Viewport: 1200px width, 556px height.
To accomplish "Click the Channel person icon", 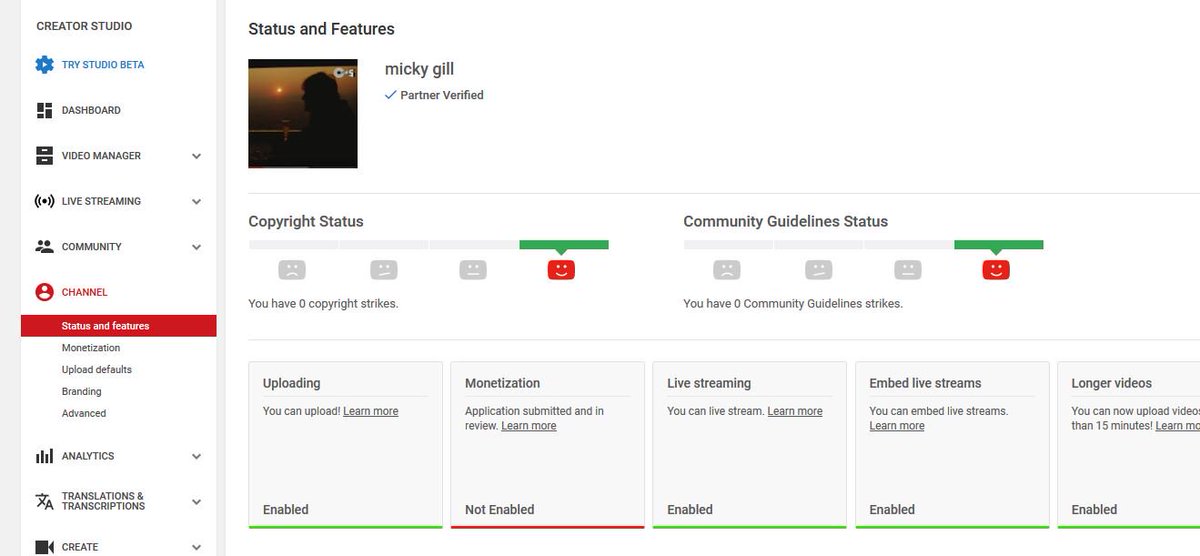I will click(44, 292).
